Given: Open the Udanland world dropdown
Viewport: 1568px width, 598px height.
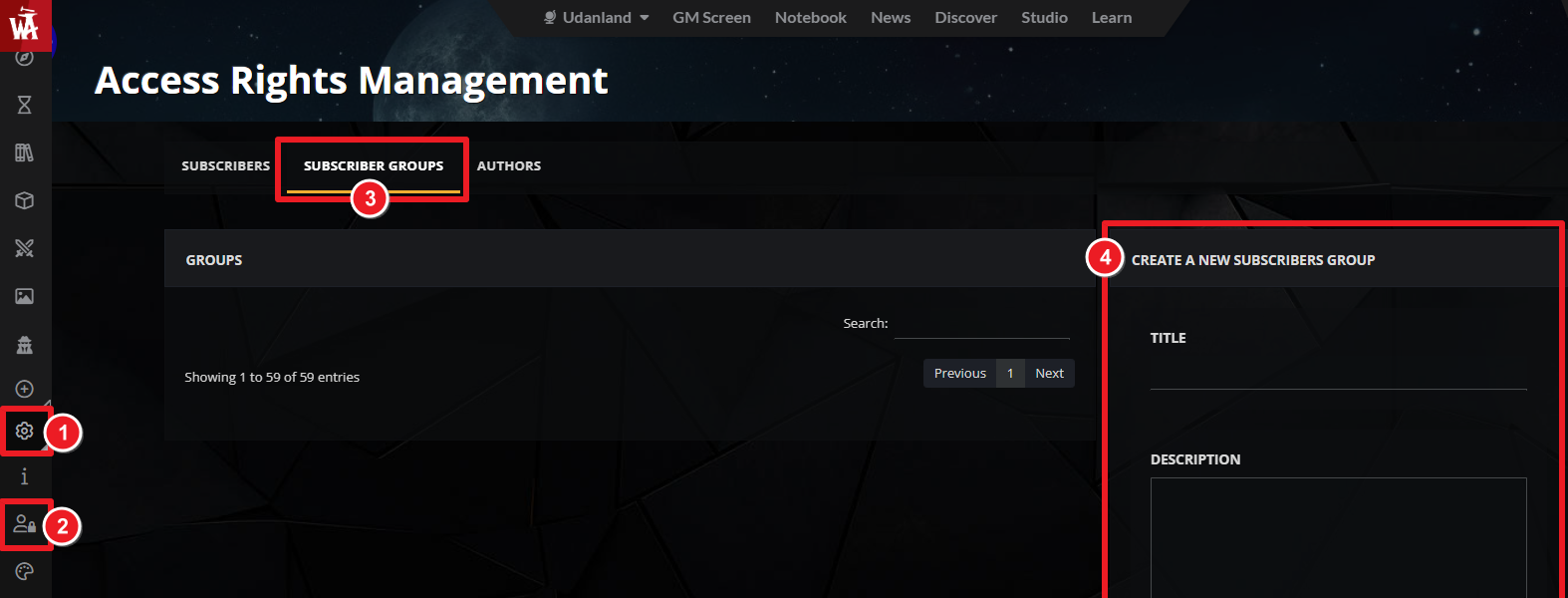Looking at the screenshot, I should (596, 18).
